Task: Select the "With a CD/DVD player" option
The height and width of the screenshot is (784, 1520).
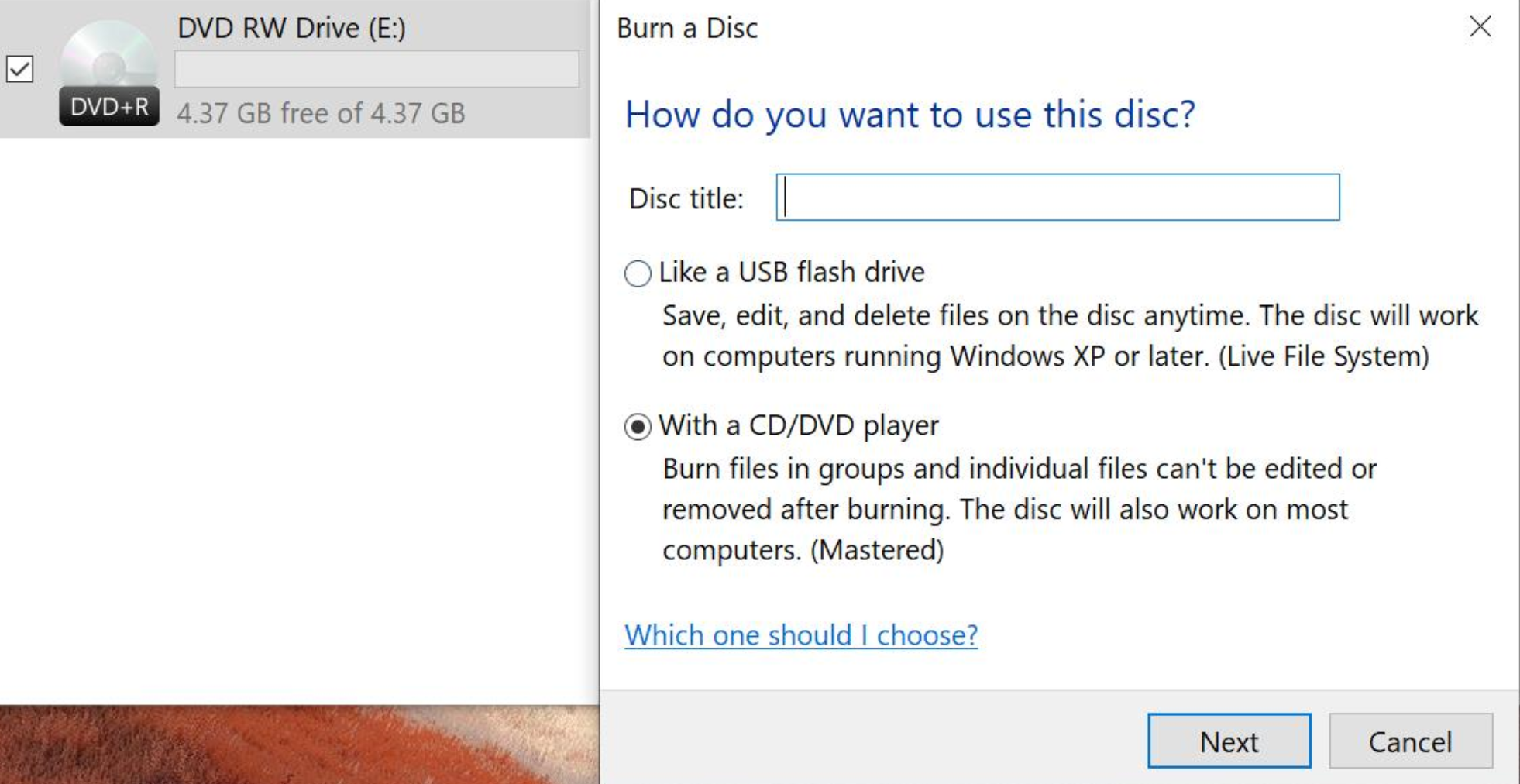Action: tap(637, 426)
